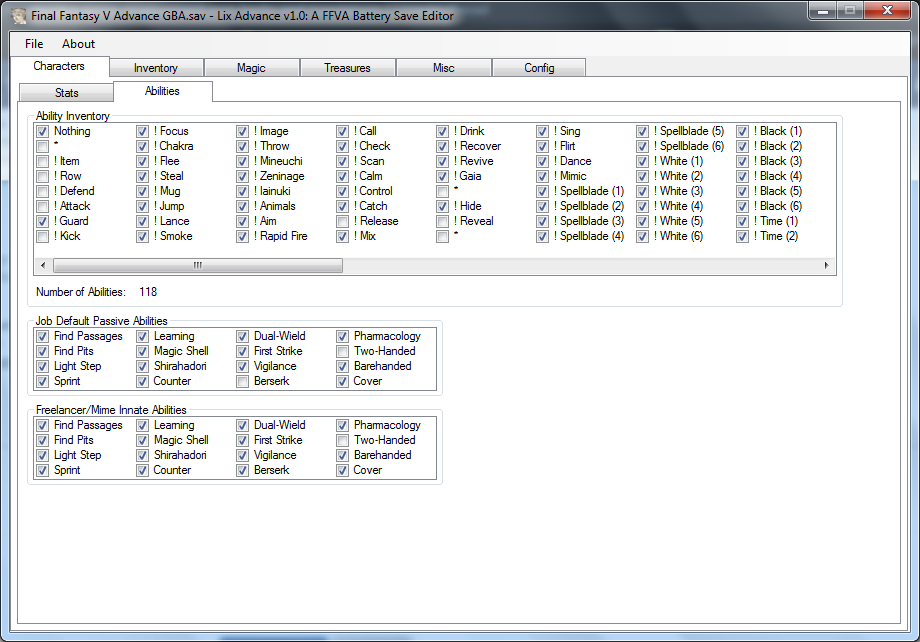Enable Two-Handed in Job Default Passive
The width and height of the screenshot is (920, 642).
tap(343, 351)
